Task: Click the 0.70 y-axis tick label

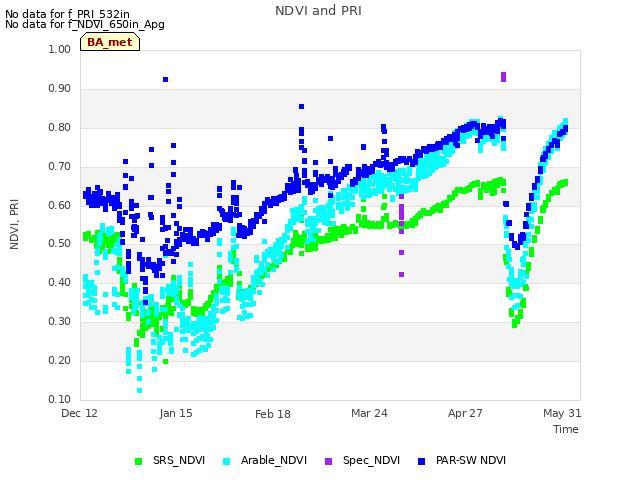Action: pos(60,167)
